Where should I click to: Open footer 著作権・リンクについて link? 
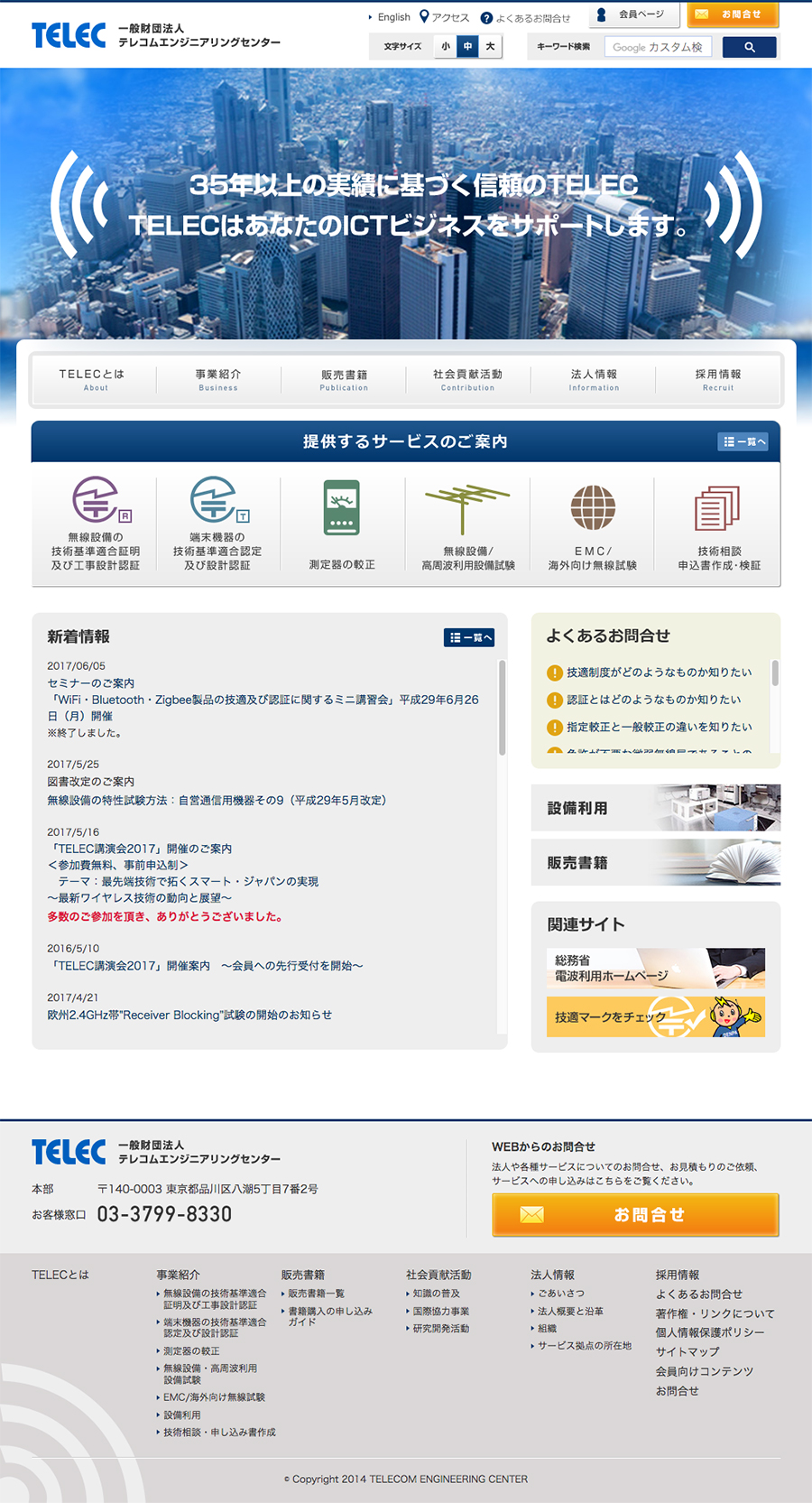point(715,1313)
